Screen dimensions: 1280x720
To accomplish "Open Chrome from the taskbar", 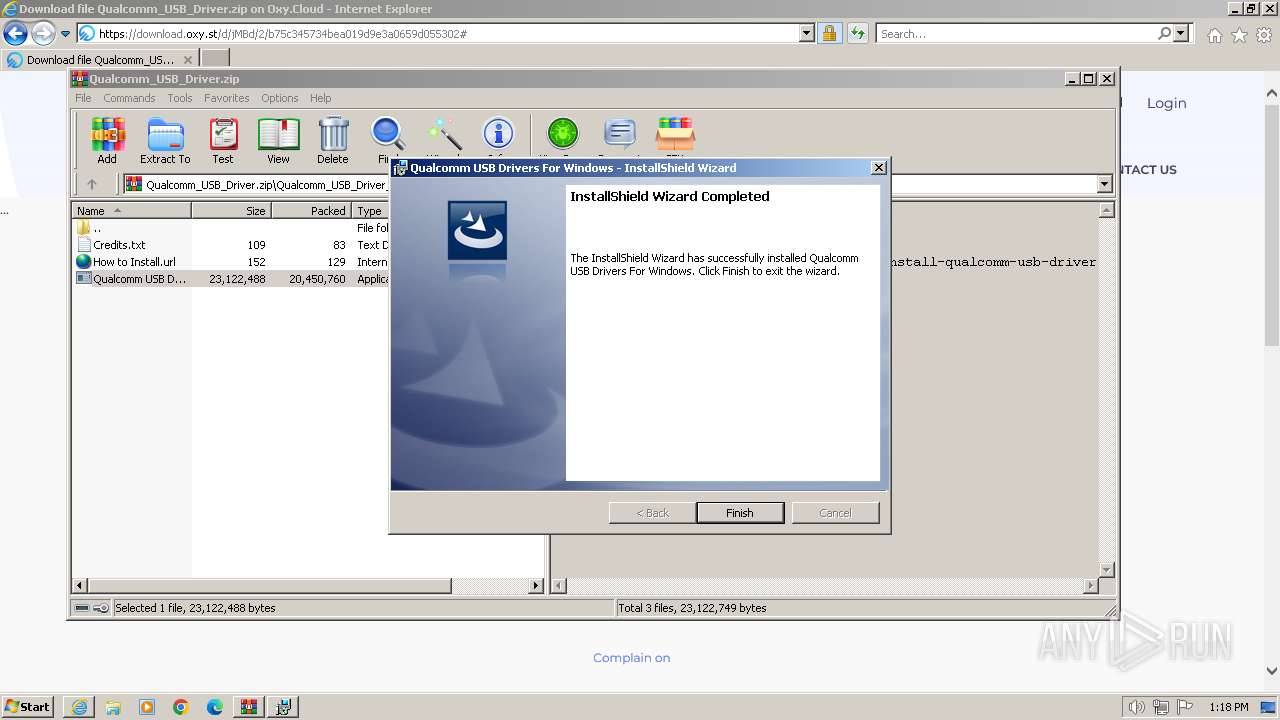I will (181, 707).
